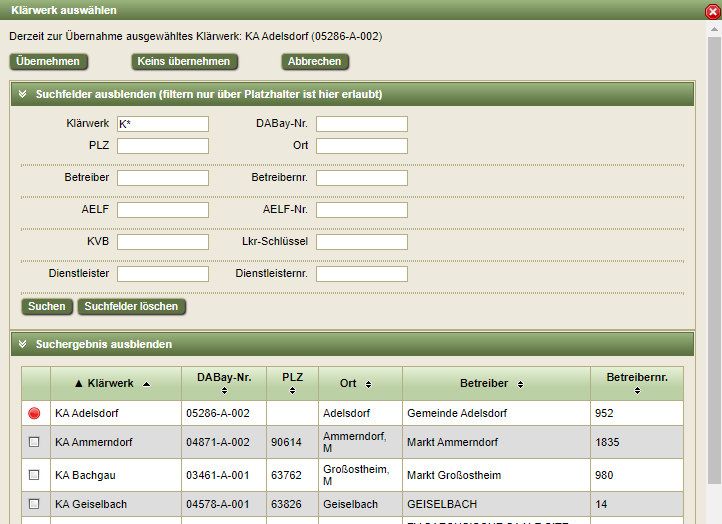The image size is (722, 524).
Task: Close the Klärwerk auswählen dialog
Action: [x=712, y=11]
